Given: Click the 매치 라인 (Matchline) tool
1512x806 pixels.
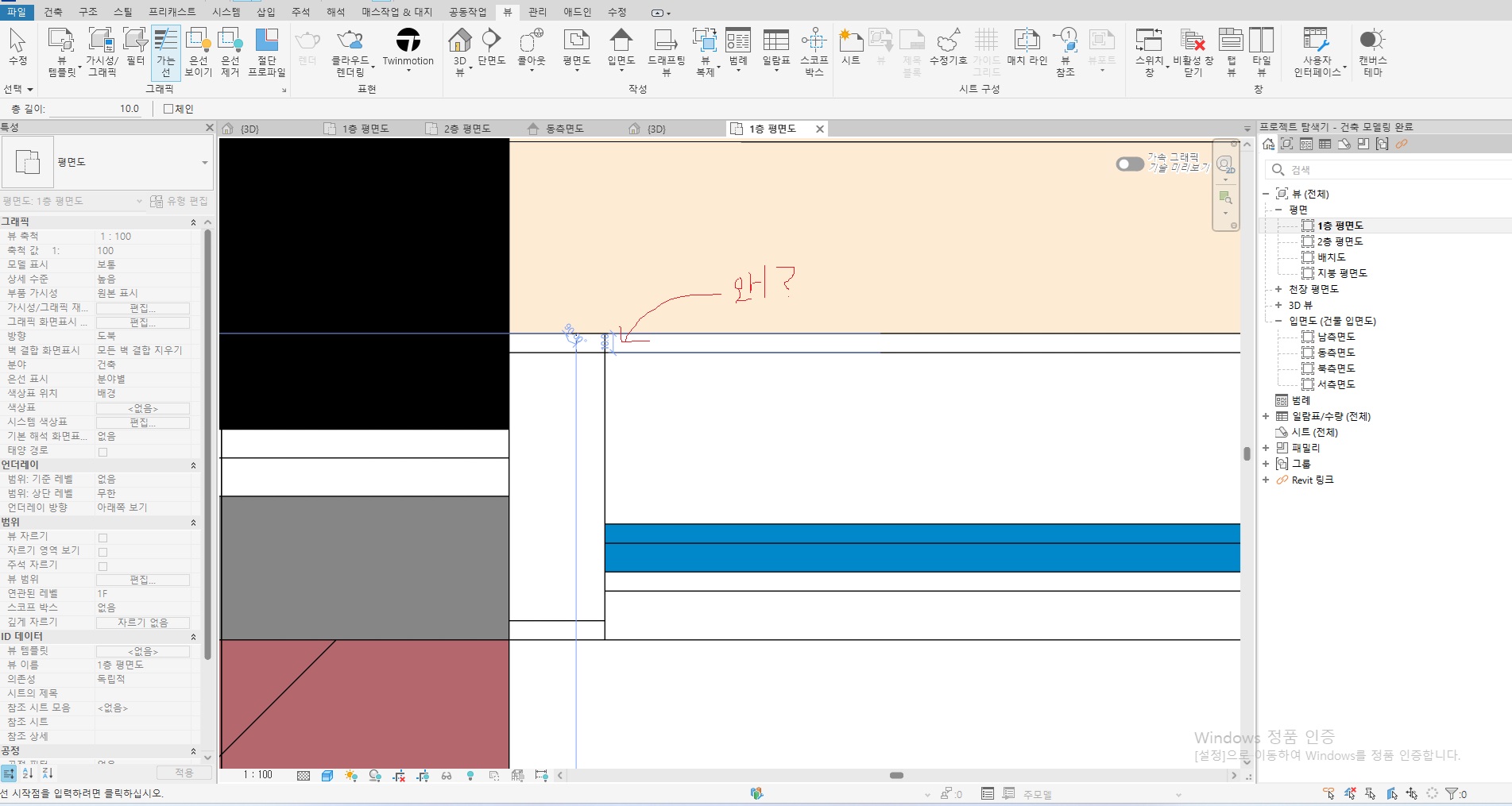Looking at the screenshot, I should 1027,48.
